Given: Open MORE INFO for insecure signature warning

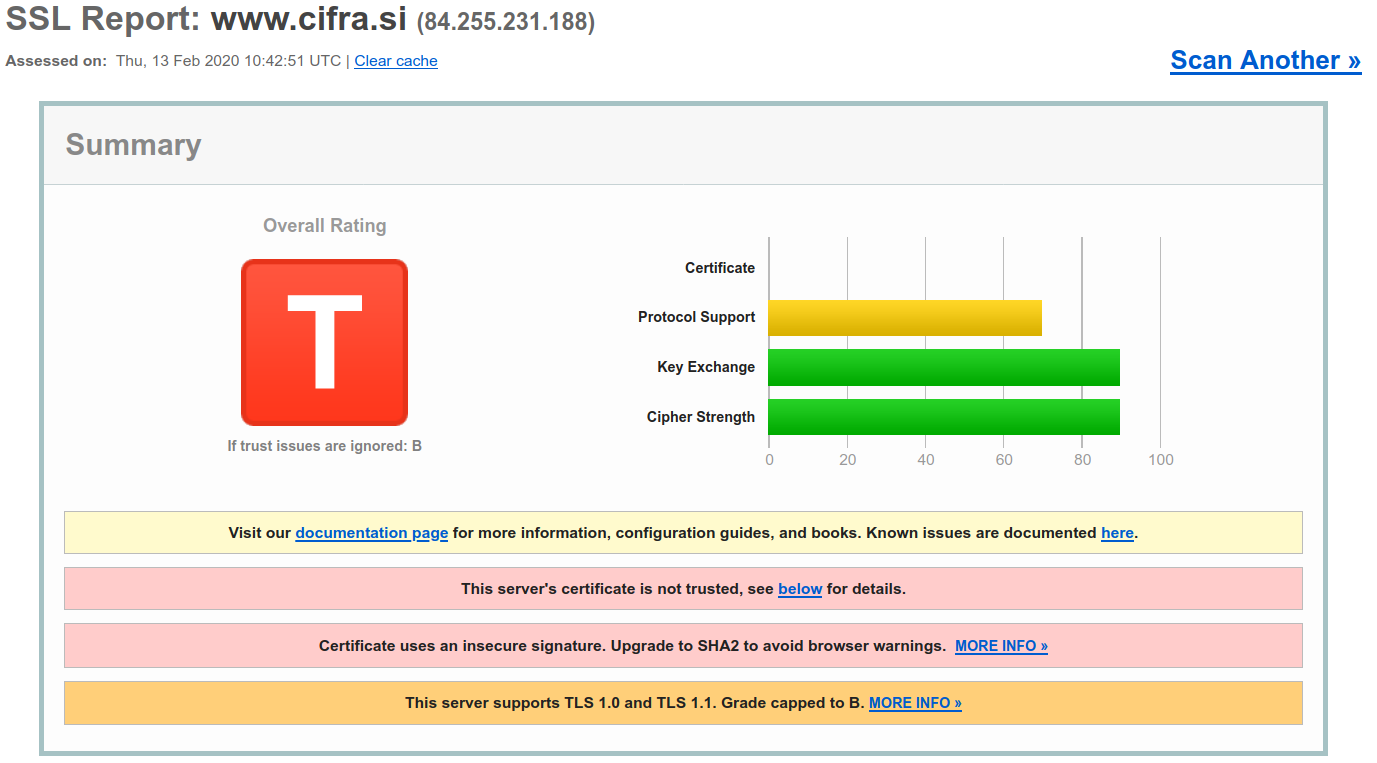Looking at the screenshot, I should [x=1001, y=646].
